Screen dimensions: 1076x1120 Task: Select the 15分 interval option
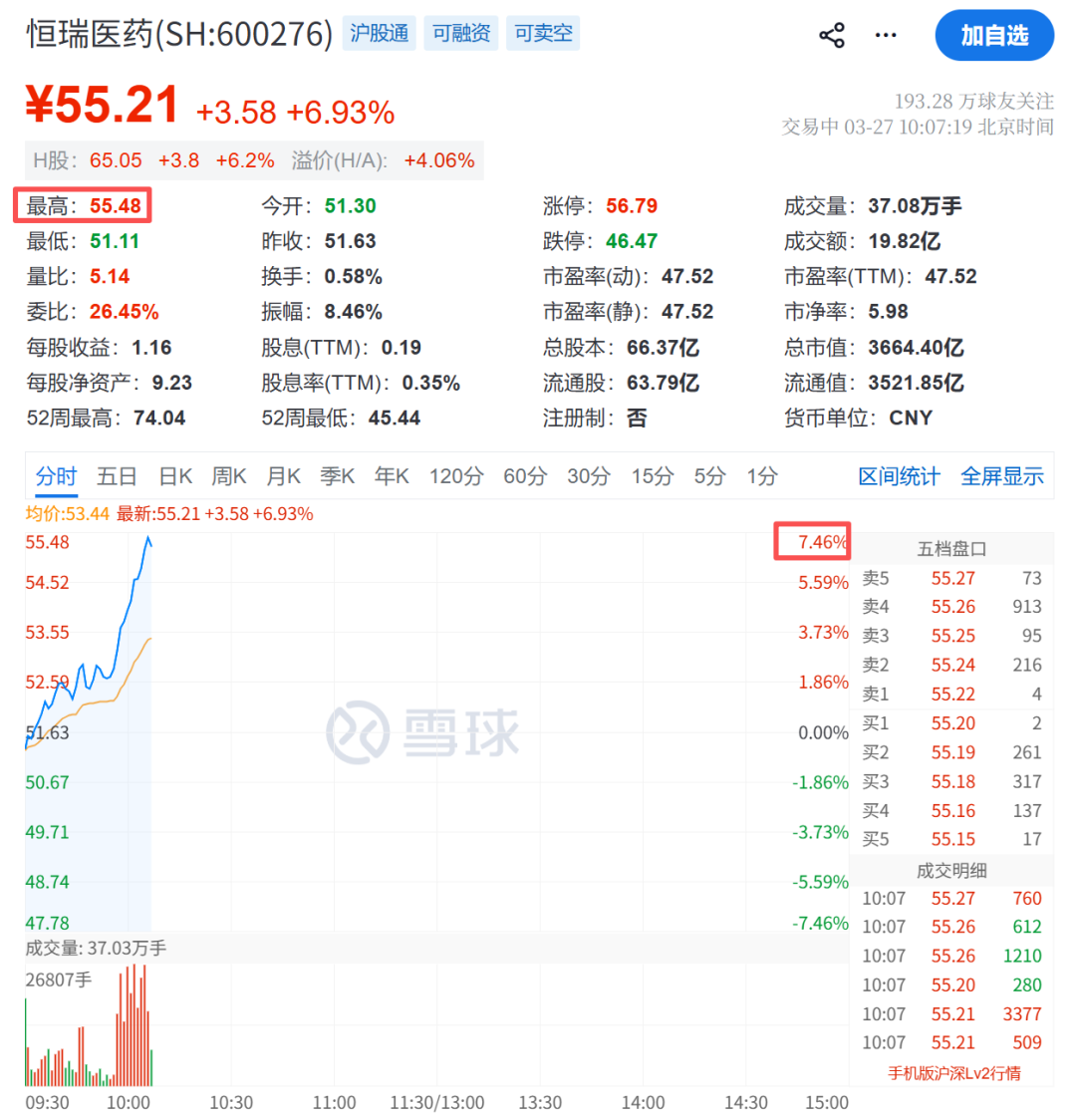(652, 476)
